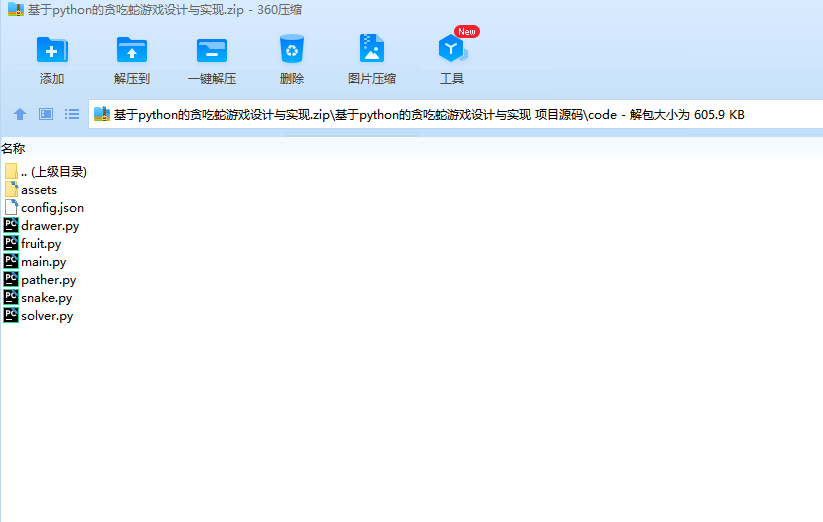Image resolution: width=823 pixels, height=522 pixels.
Task: Click the PyCharm icon of pather.py
Action: [x=11, y=279]
